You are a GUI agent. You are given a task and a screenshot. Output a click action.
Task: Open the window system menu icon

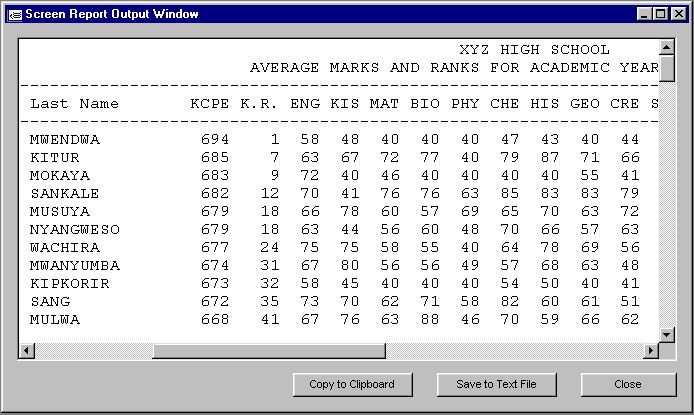click(x=12, y=14)
